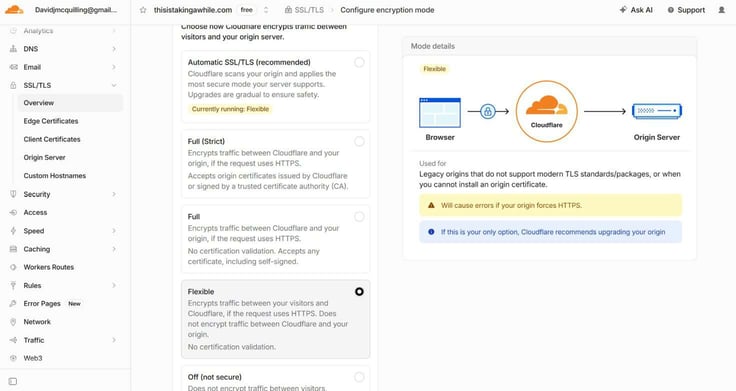736x391 pixels.
Task: Click the Ask AI sparkle icon
Action: 623,10
